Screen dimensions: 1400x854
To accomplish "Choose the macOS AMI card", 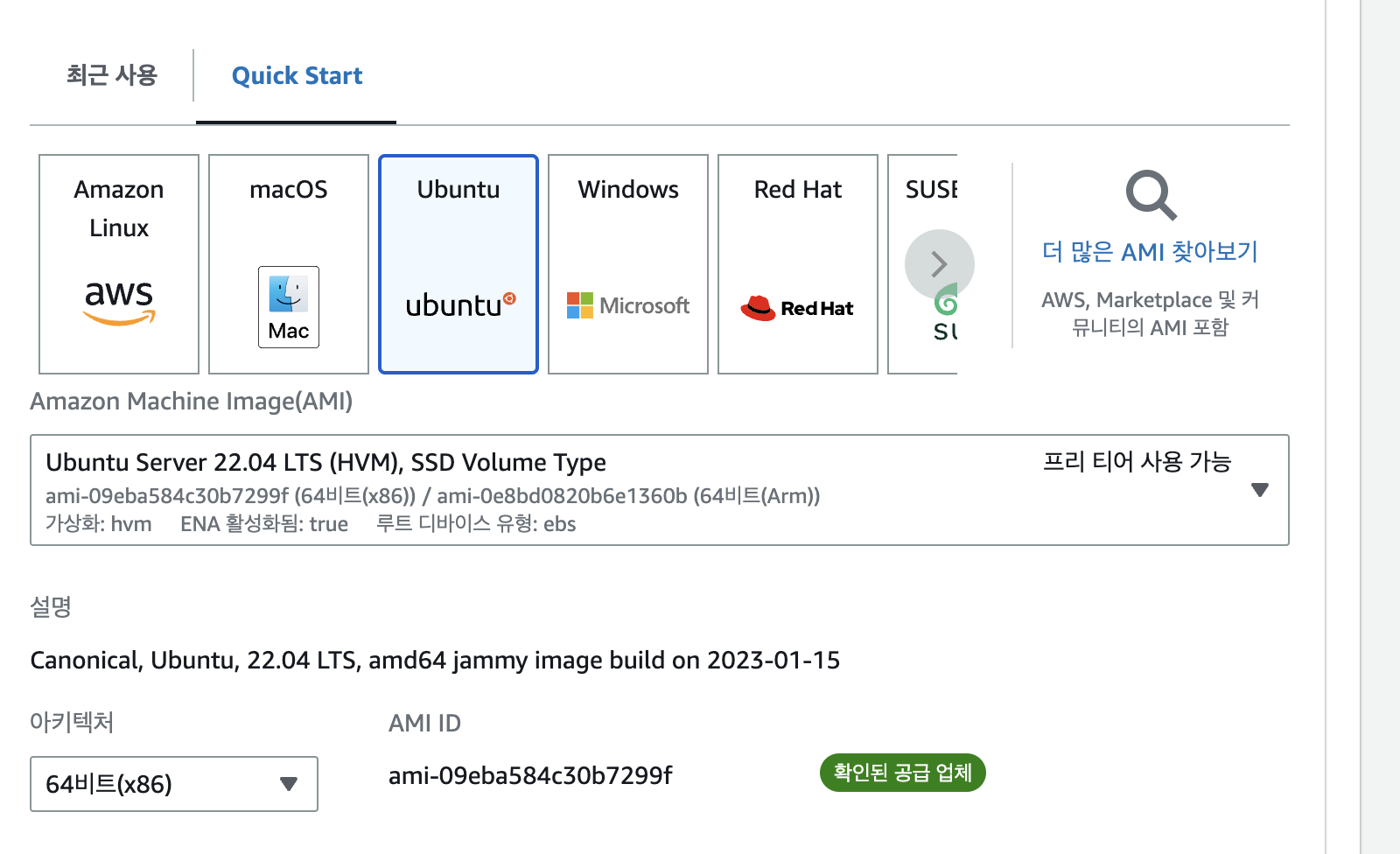I will tap(289, 264).
